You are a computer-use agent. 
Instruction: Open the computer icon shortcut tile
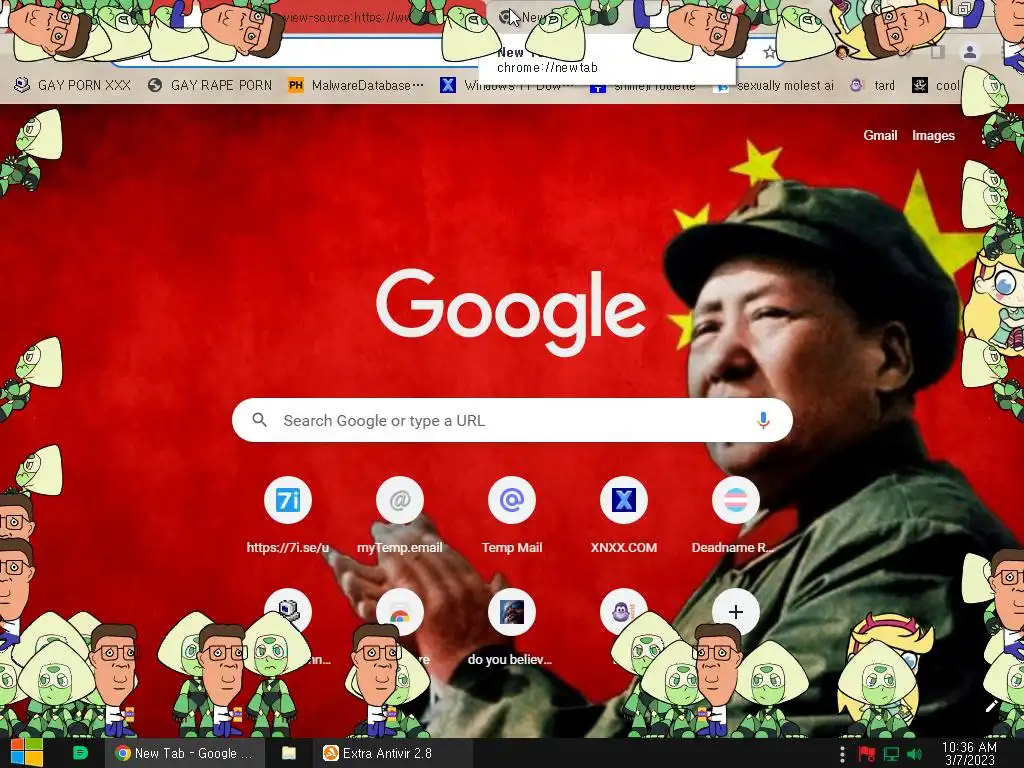287,613
